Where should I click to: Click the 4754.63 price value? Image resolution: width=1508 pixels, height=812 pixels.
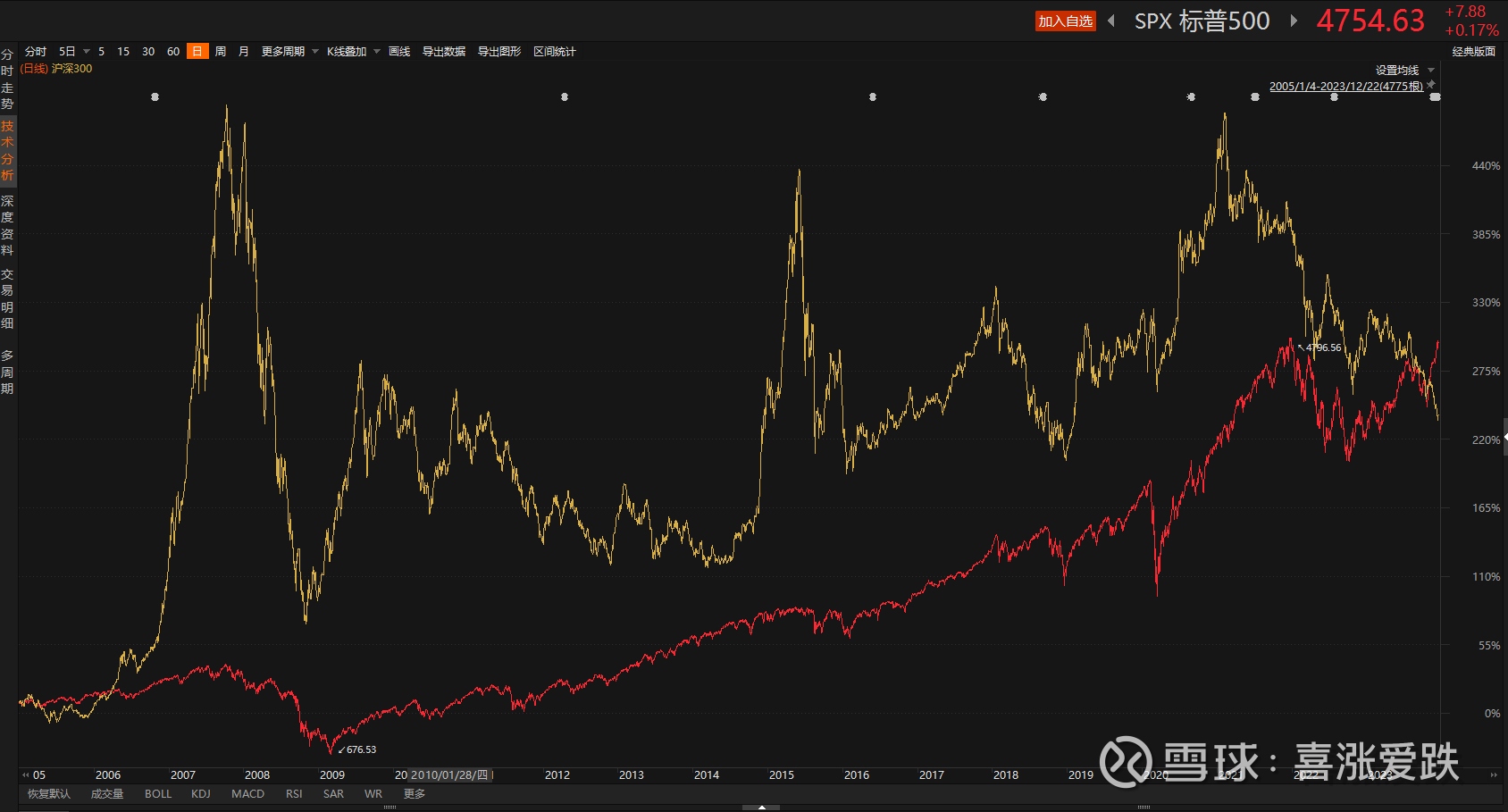[x=1370, y=21]
